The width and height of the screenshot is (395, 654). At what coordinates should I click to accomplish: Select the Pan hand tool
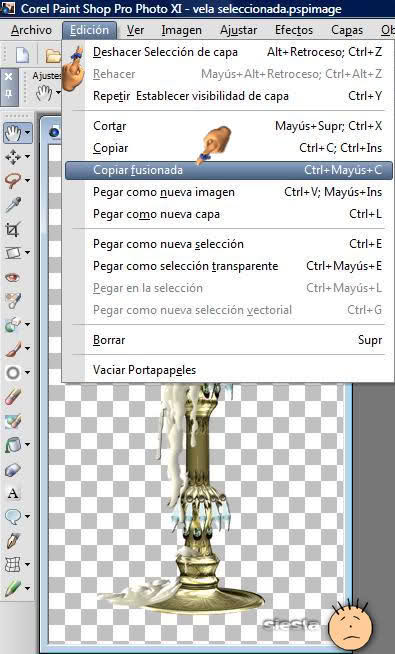(x=13, y=133)
